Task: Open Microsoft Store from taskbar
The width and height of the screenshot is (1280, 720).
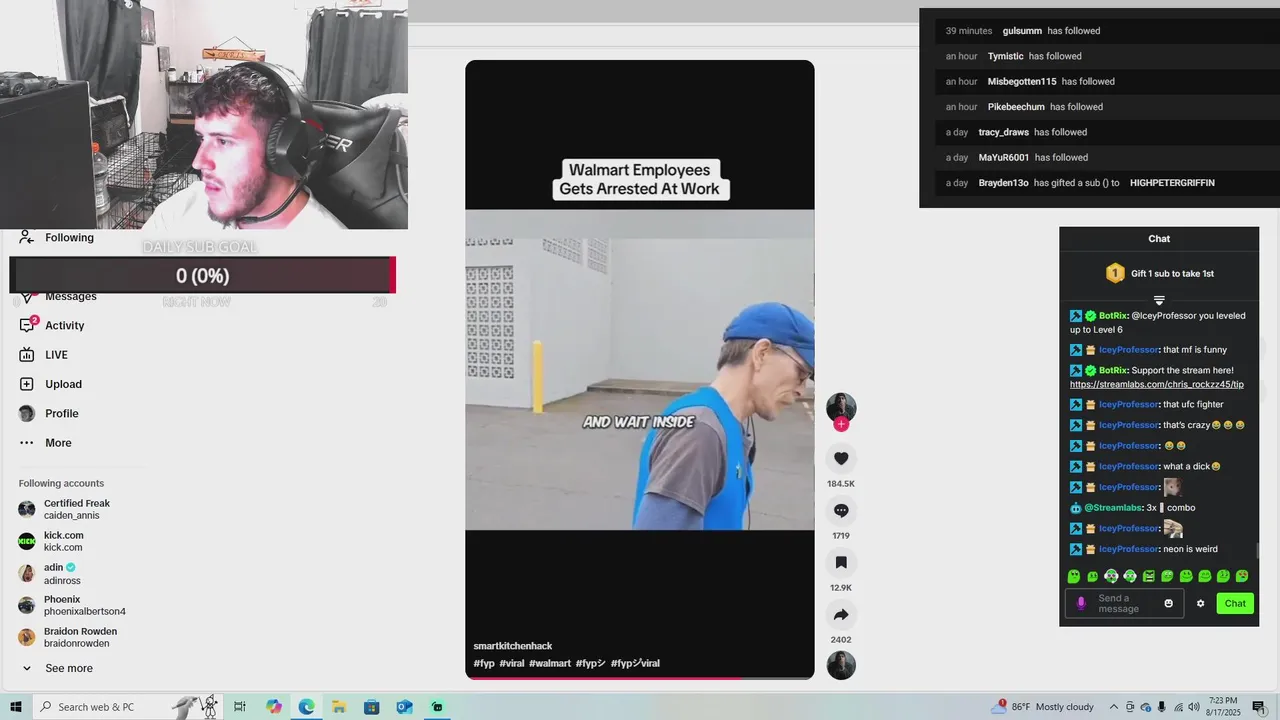Action: pos(371,707)
